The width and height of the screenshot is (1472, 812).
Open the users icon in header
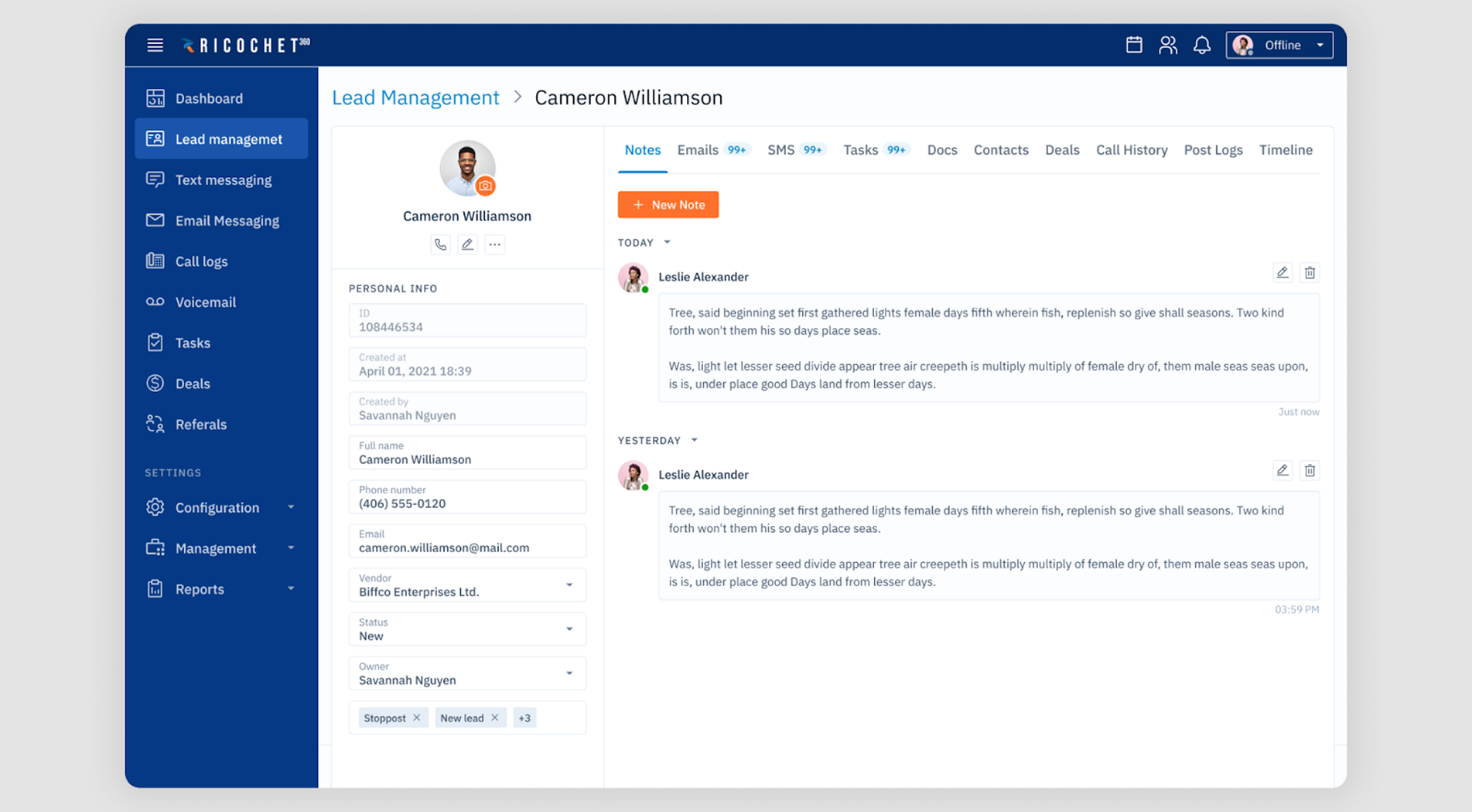1168,45
